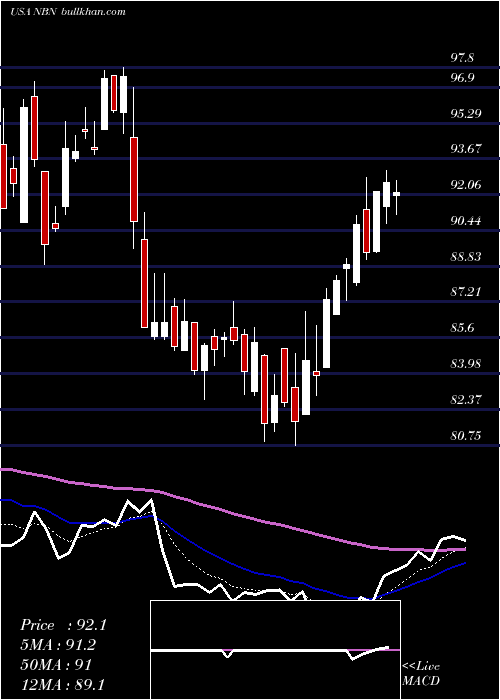Image resolution: width=500 pixels, height=700 pixels.
Task: Click the 88.83 price level label
Action: (x=465, y=257)
